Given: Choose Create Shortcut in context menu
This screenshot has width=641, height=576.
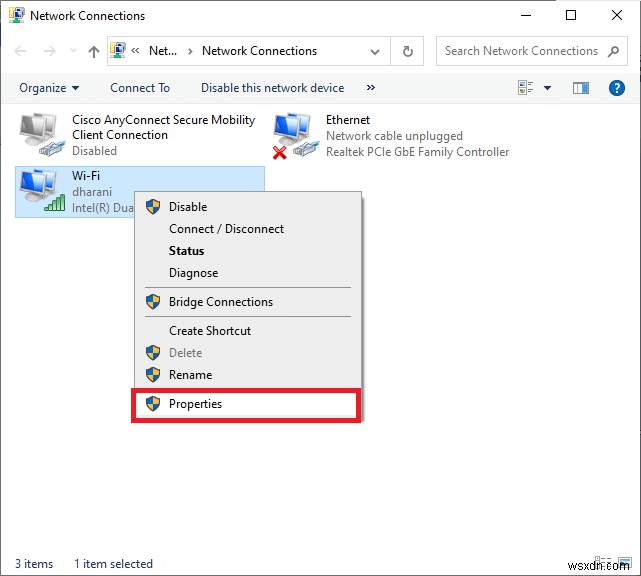Looking at the screenshot, I should tap(248, 331).
